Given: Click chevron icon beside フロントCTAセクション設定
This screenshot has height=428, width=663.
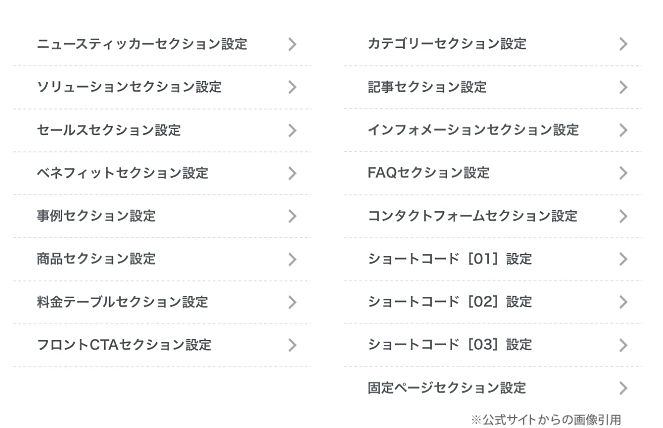Looking at the screenshot, I should [x=292, y=345].
